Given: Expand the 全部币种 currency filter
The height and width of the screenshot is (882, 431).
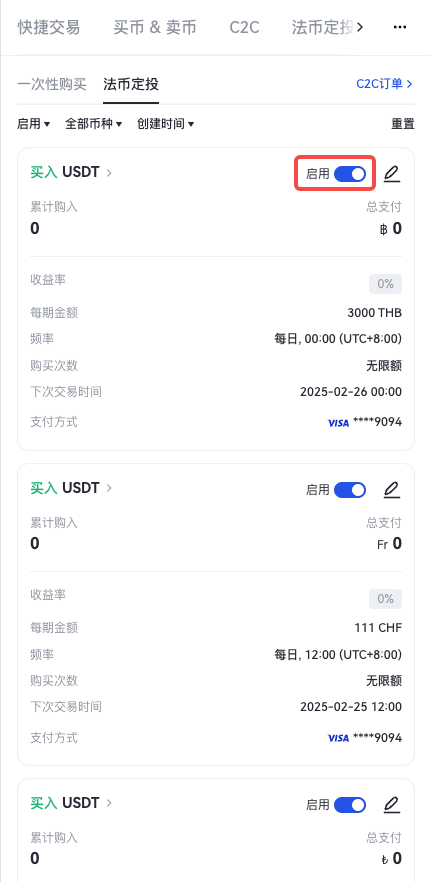Looking at the screenshot, I should 93,124.
